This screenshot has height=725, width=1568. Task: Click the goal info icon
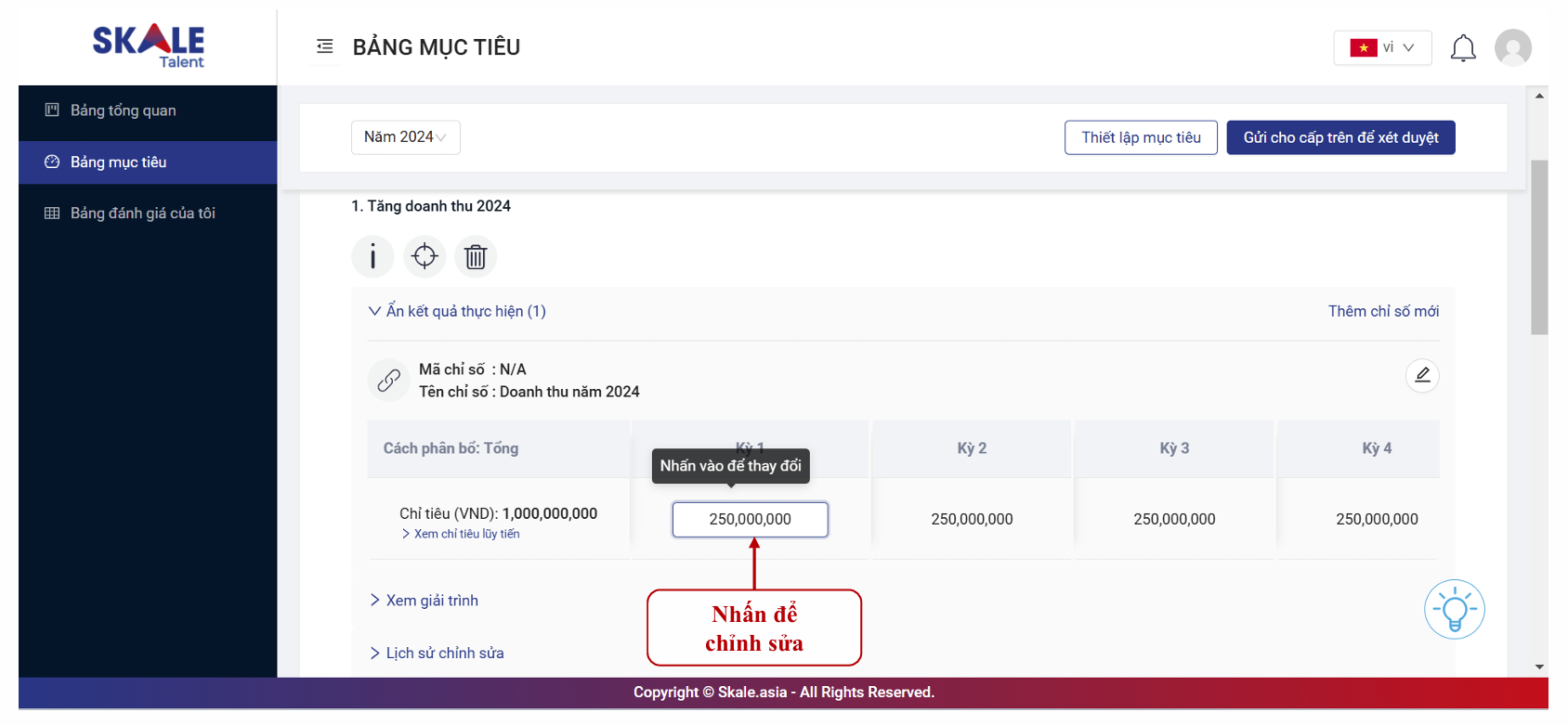(372, 256)
